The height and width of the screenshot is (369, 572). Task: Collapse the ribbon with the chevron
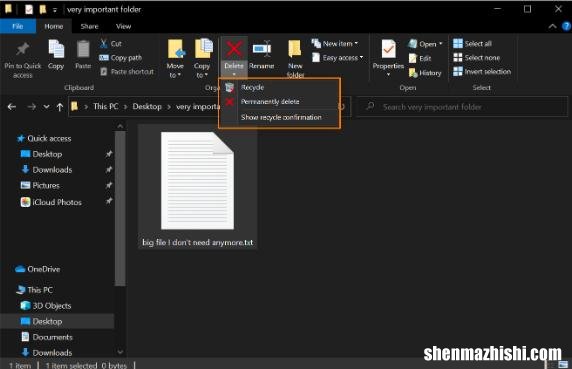[x=552, y=26]
